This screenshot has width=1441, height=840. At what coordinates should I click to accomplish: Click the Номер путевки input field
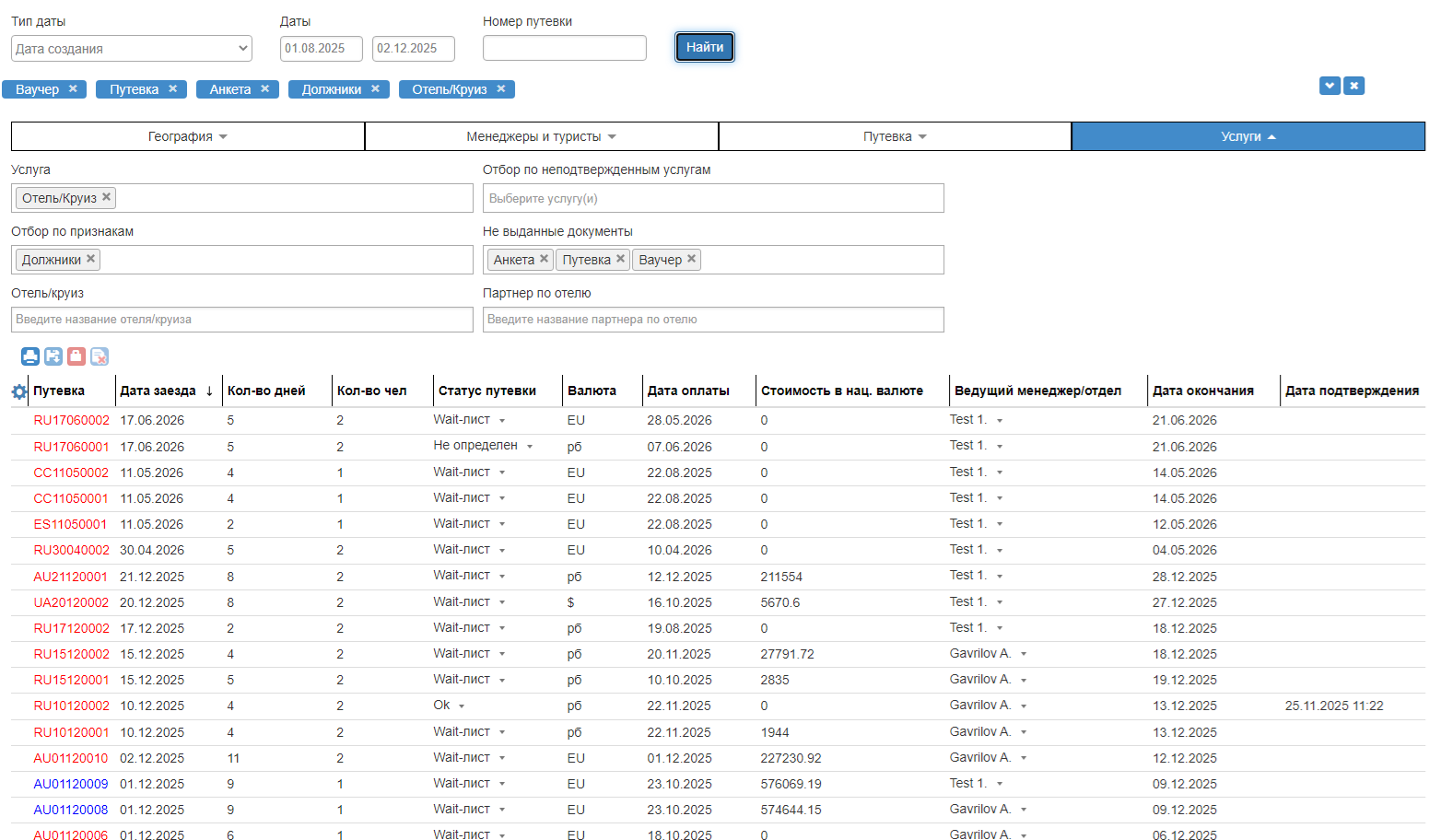pos(564,48)
